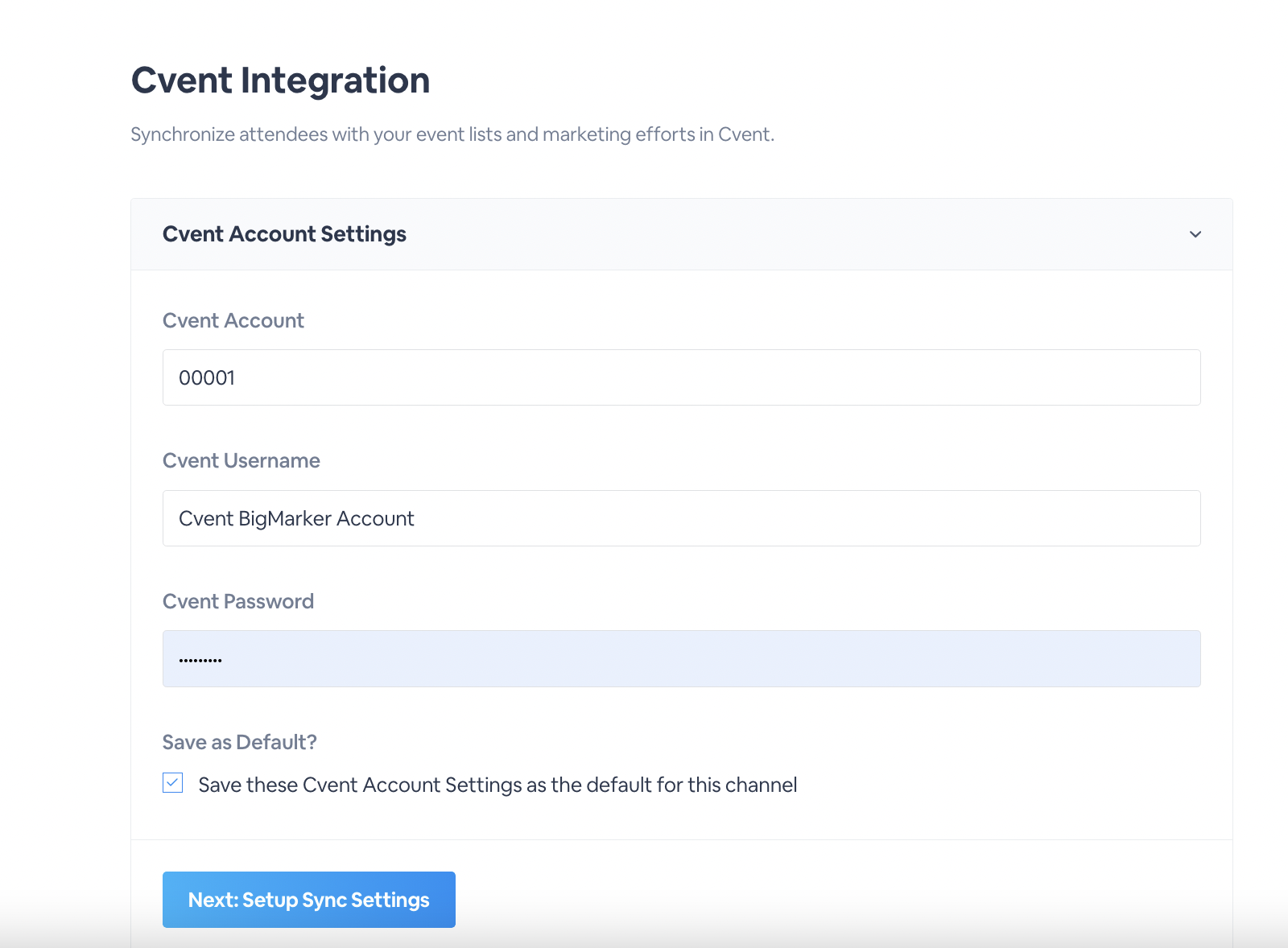
Task: Click the 'Synchronize attendees' description text
Action: (x=452, y=134)
